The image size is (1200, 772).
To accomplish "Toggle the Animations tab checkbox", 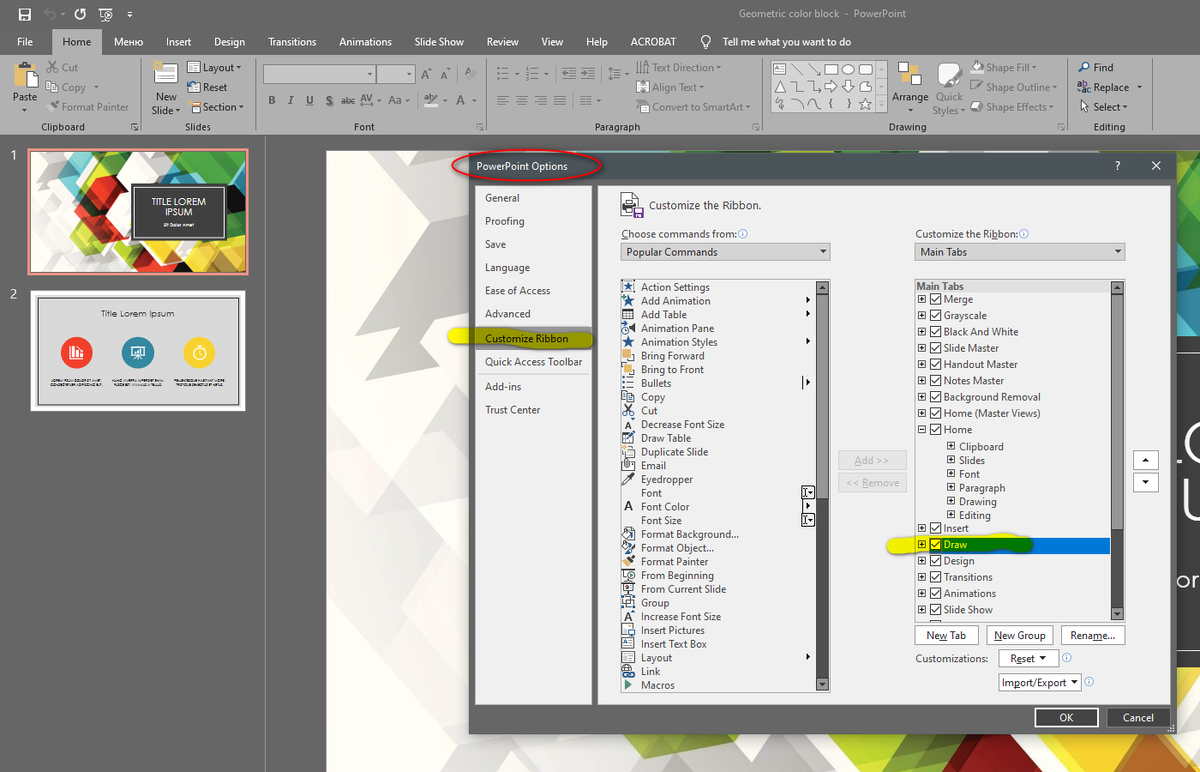I will [x=935, y=593].
